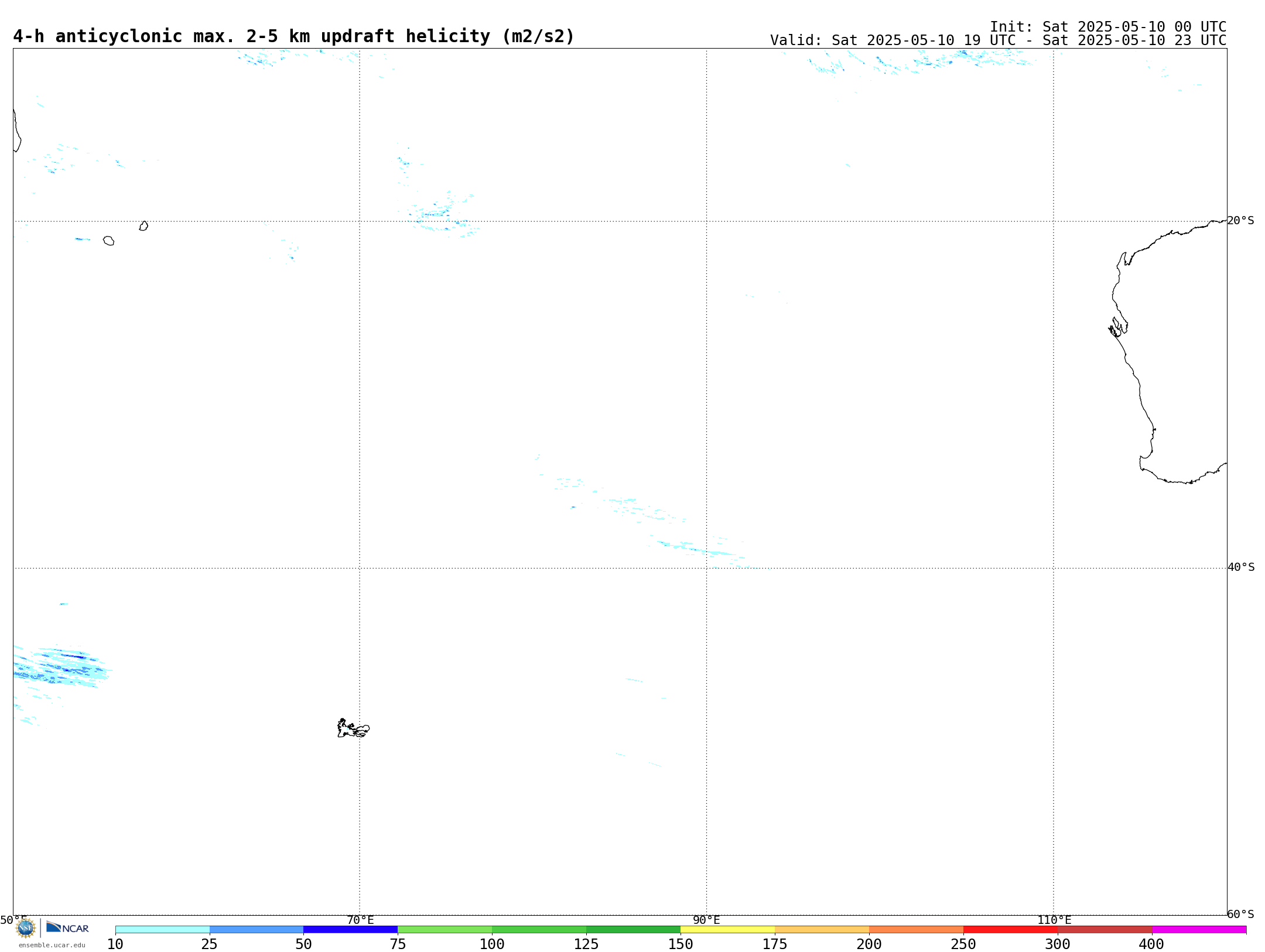Image resolution: width=1265 pixels, height=952 pixels.
Task: Click the colorbar value 125
Action: point(586,944)
